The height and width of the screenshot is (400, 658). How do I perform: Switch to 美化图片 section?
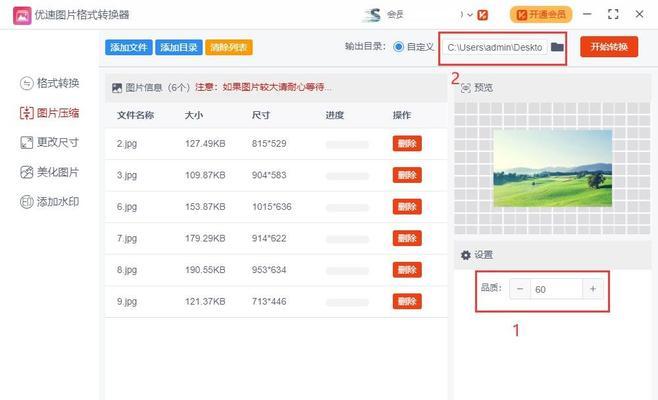(x=50, y=172)
